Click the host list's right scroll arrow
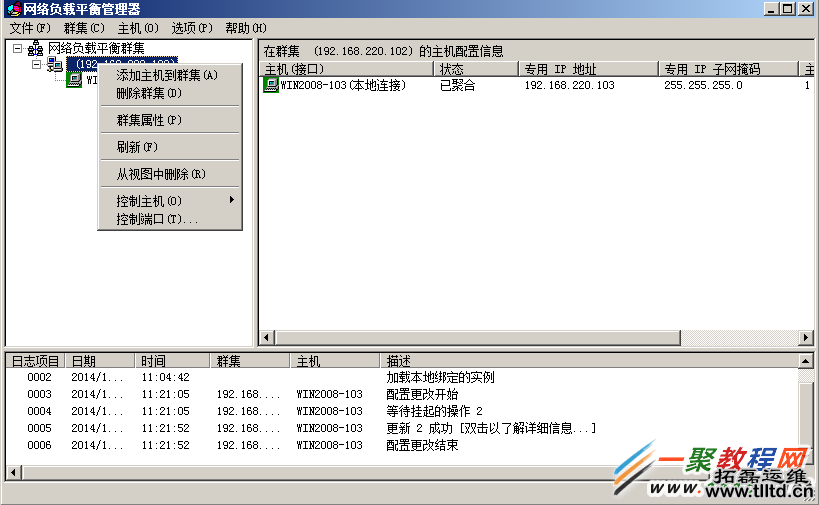 pos(806,337)
